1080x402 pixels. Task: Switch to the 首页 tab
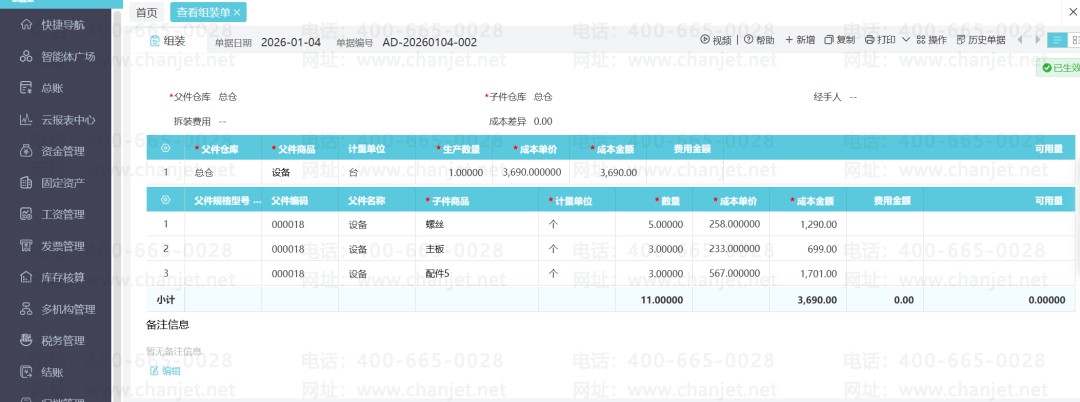pos(147,12)
